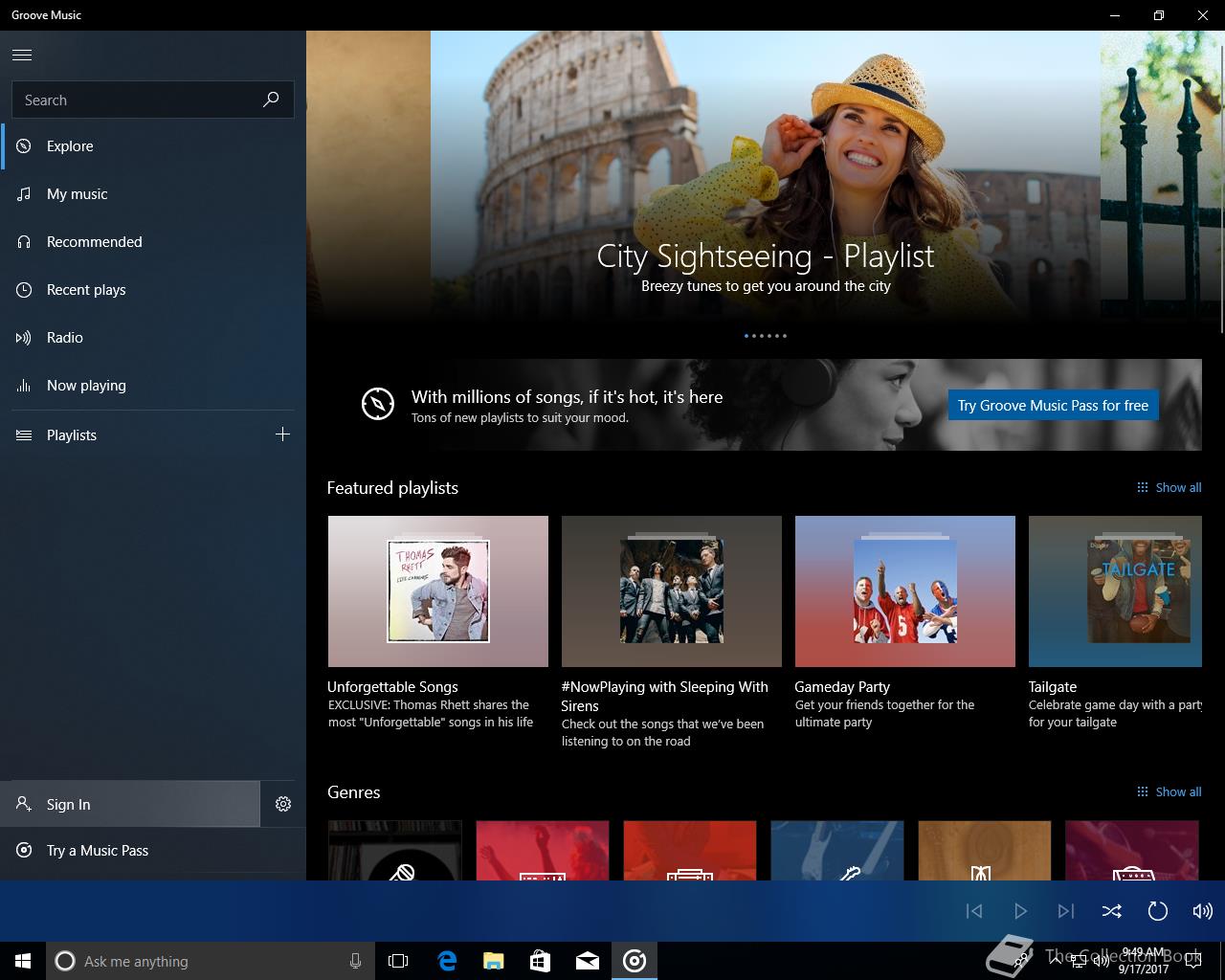Go to My music
The image size is (1225, 980).
(x=153, y=194)
